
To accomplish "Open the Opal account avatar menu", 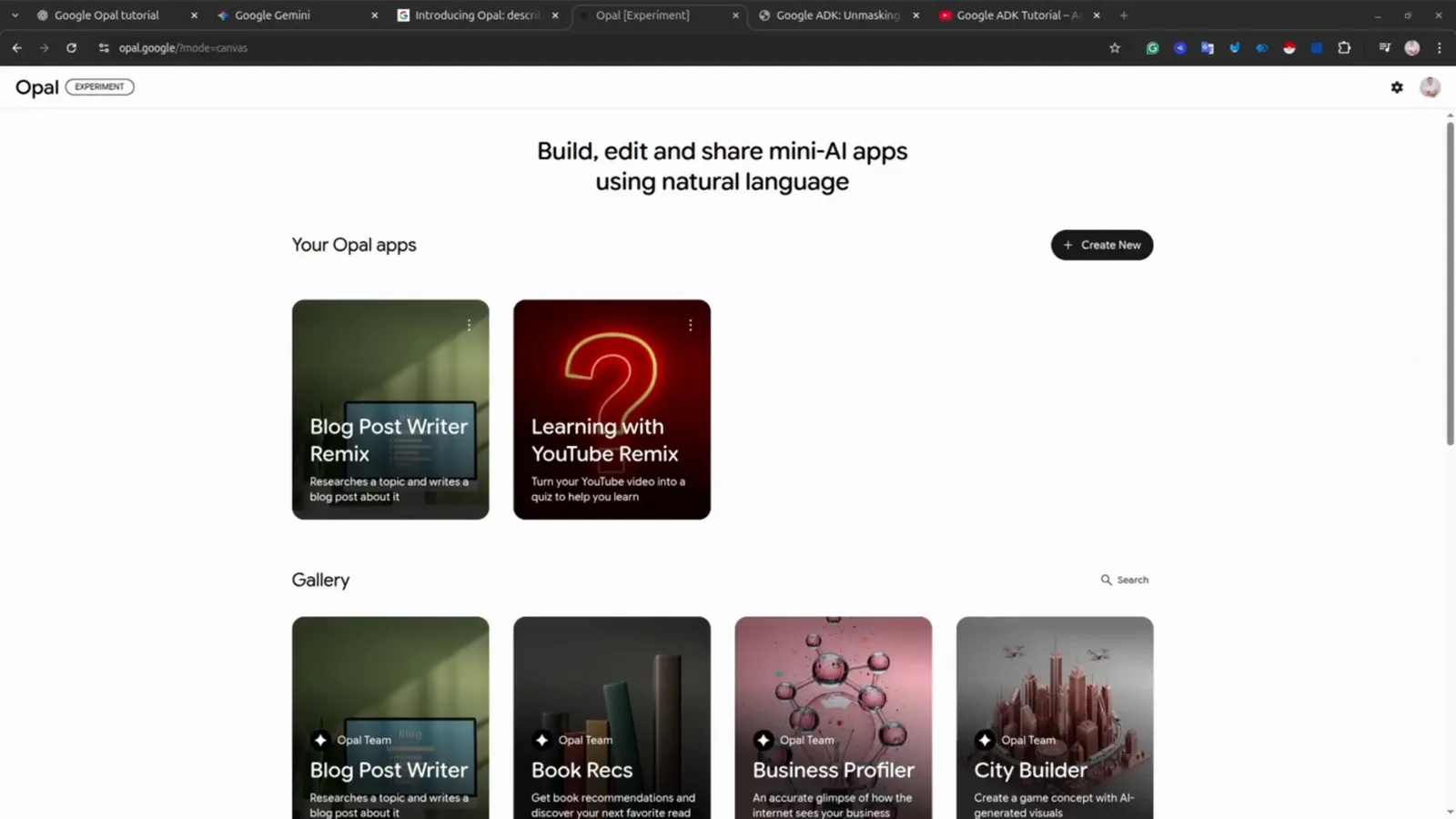I will [1430, 87].
